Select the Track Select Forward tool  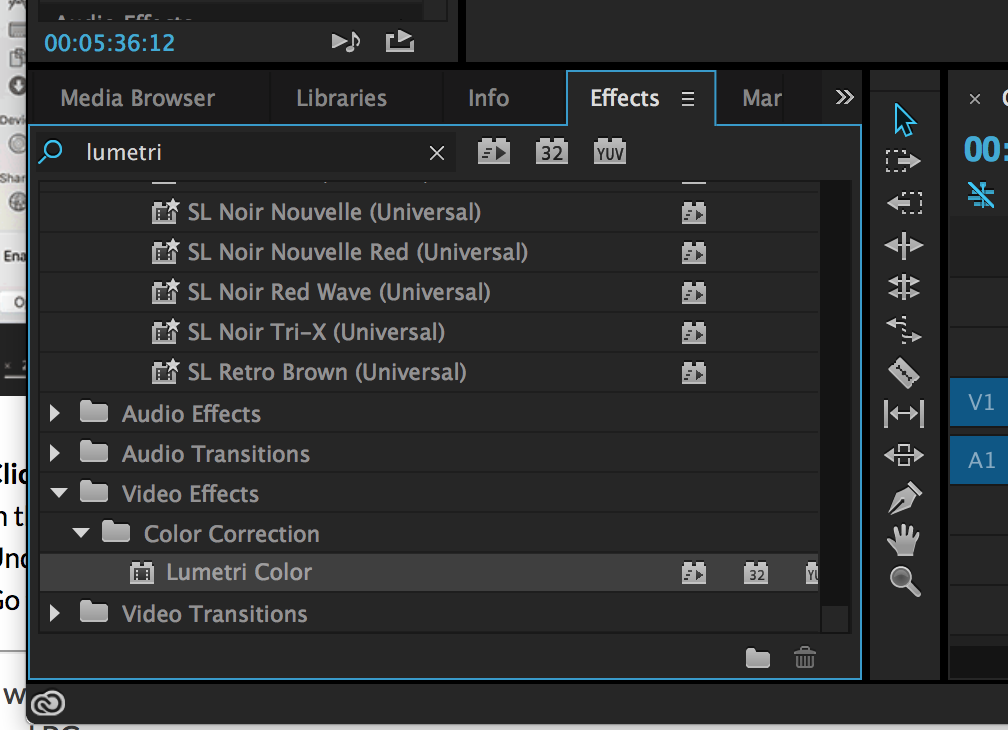point(903,161)
